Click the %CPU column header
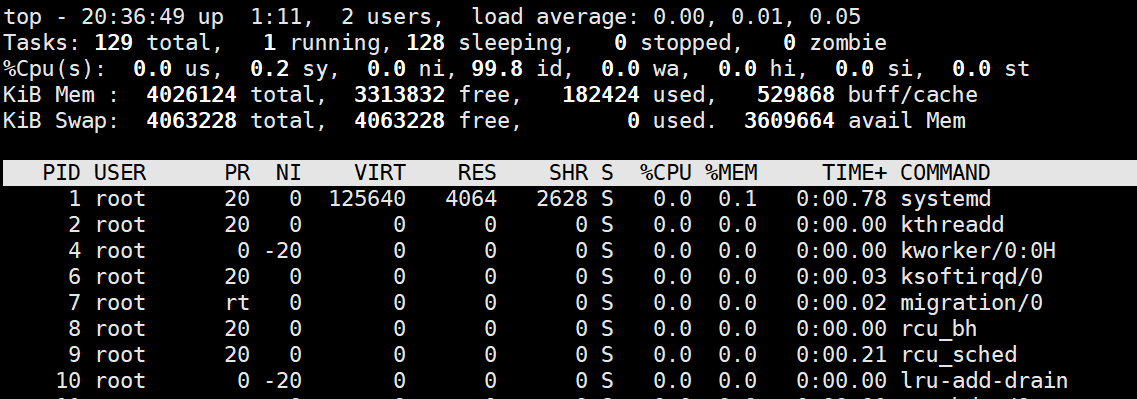 666,173
